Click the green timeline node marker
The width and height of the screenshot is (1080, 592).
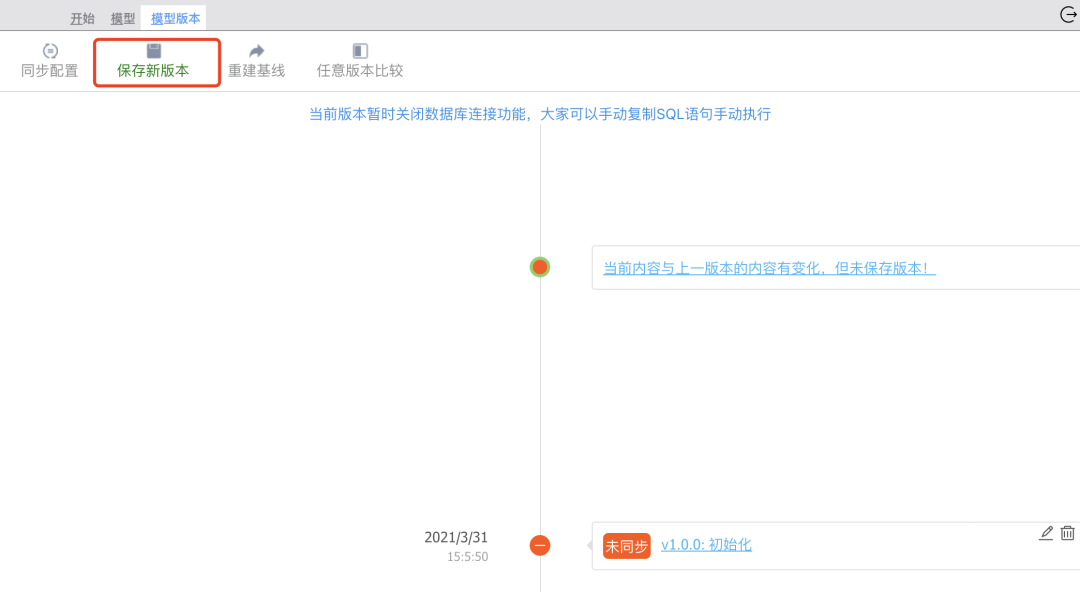pyautogui.click(x=540, y=267)
